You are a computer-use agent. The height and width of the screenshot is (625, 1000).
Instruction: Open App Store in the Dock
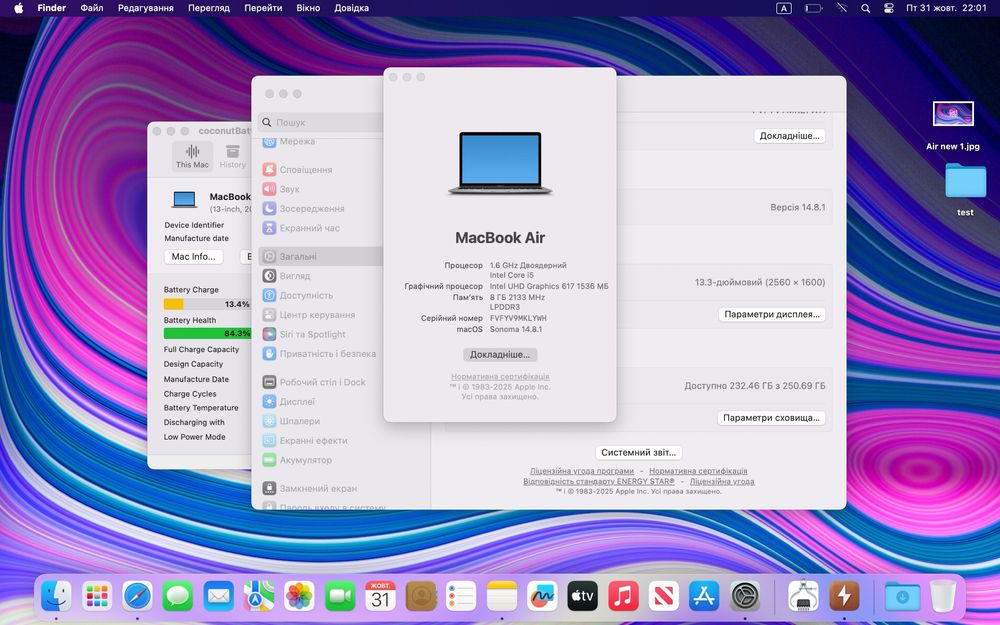pos(704,596)
